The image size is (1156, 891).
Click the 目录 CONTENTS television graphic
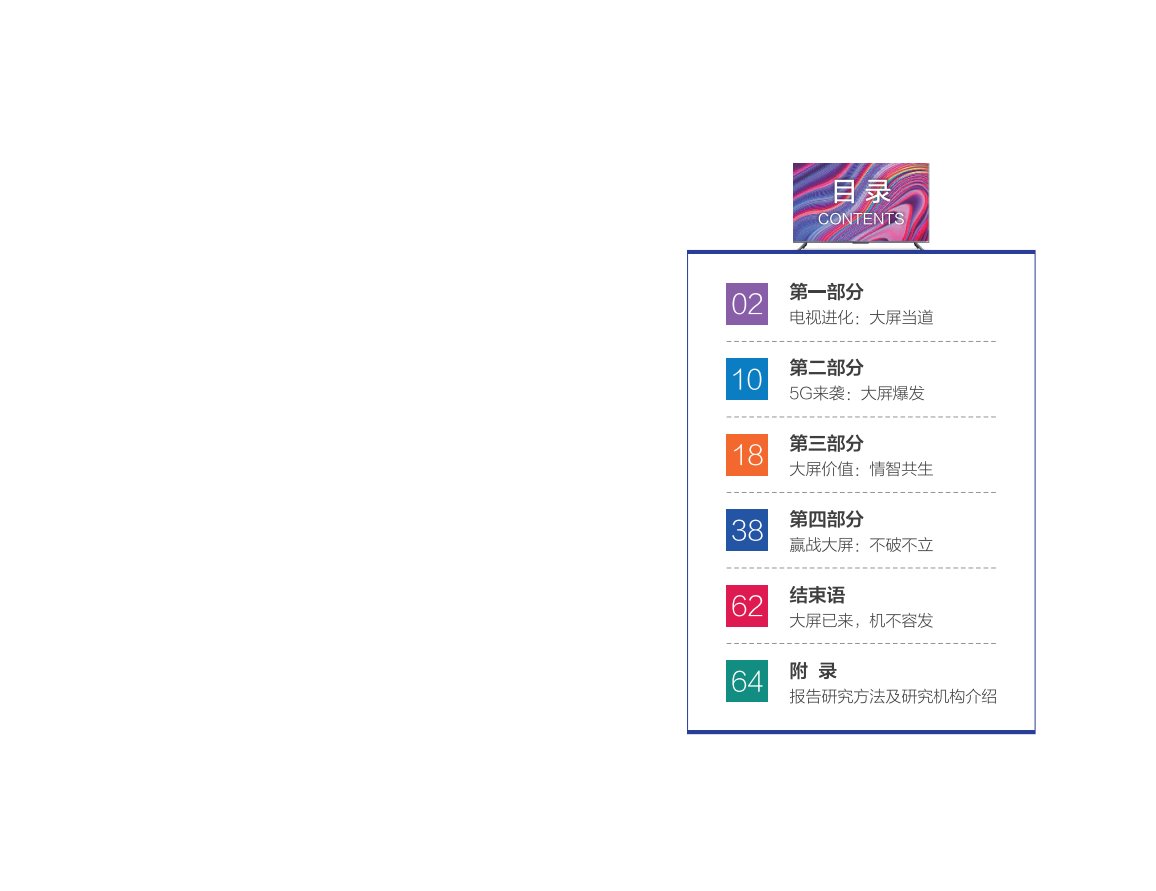[x=861, y=203]
